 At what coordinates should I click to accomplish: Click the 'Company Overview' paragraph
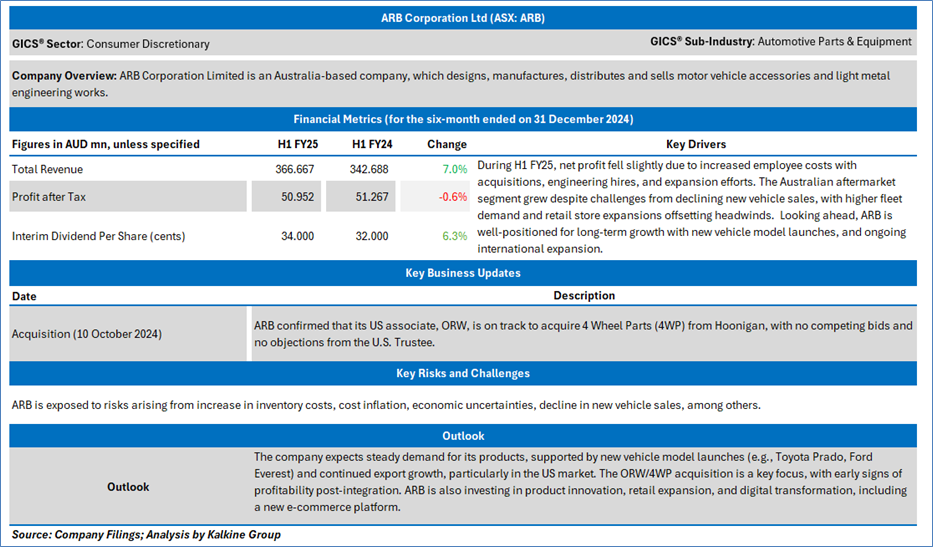451,84
